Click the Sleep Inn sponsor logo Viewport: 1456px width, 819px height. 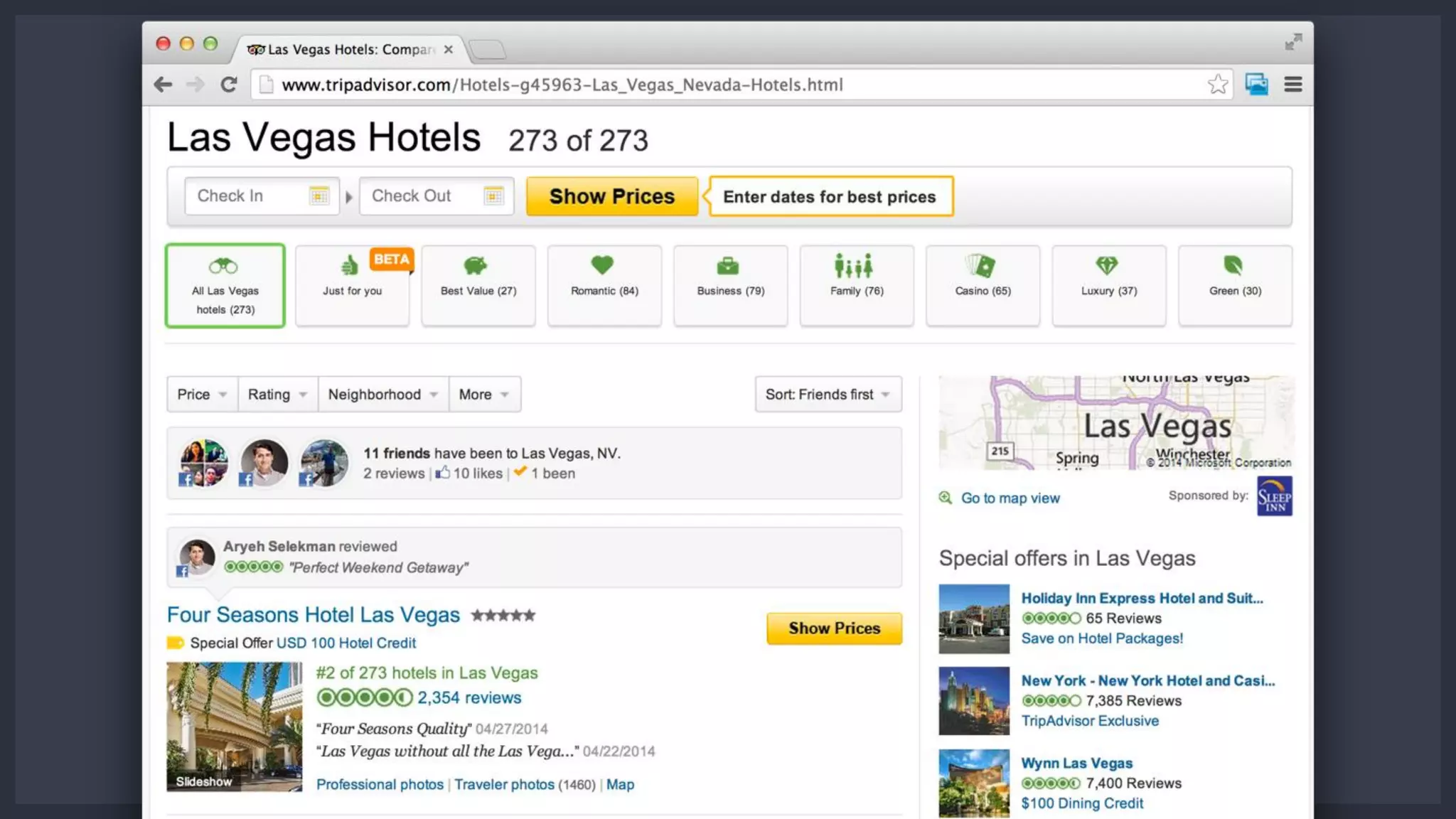click(1274, 496)
